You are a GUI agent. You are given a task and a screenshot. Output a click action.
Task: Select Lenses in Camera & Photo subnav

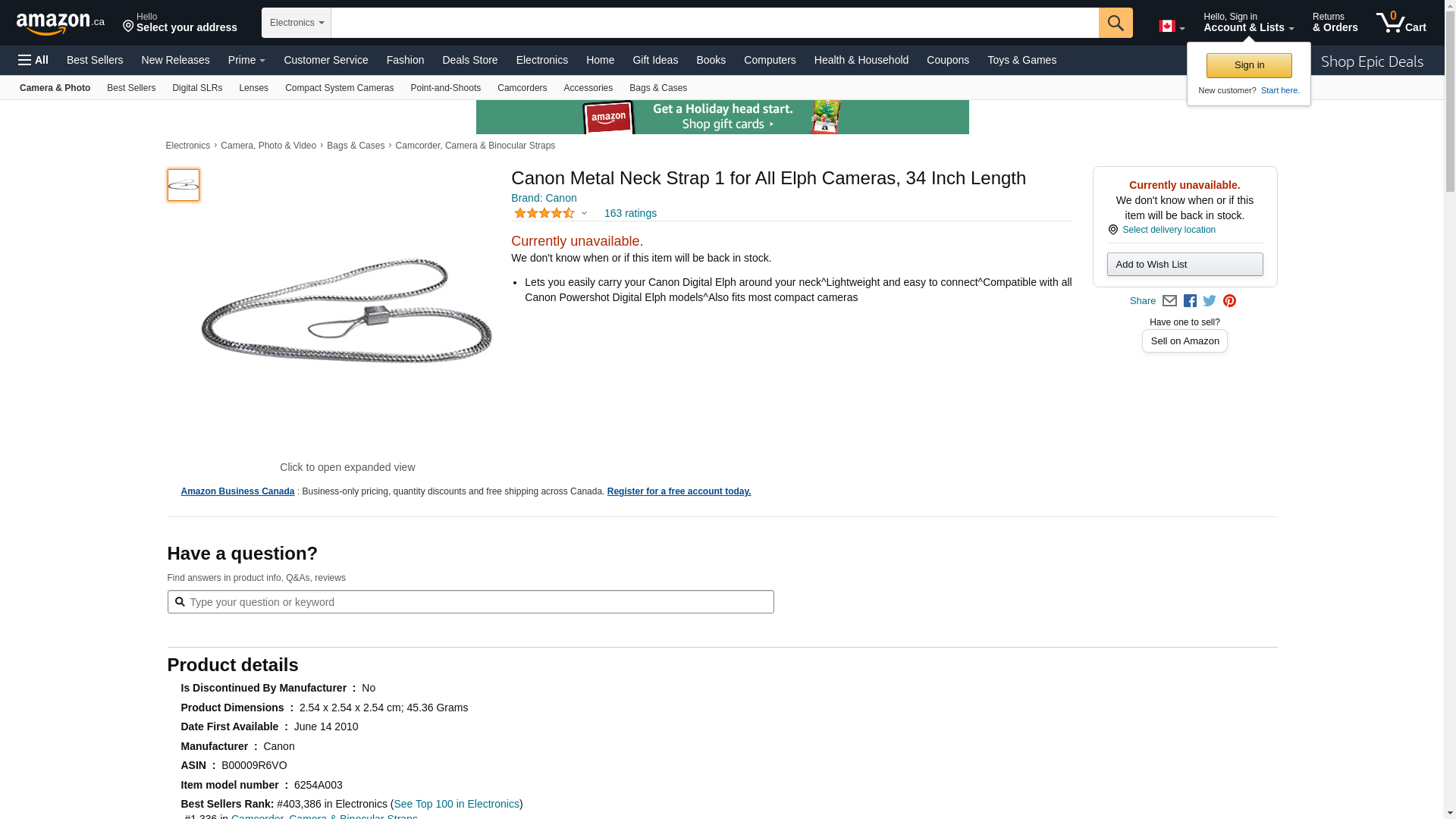click(x=253, y=88)
